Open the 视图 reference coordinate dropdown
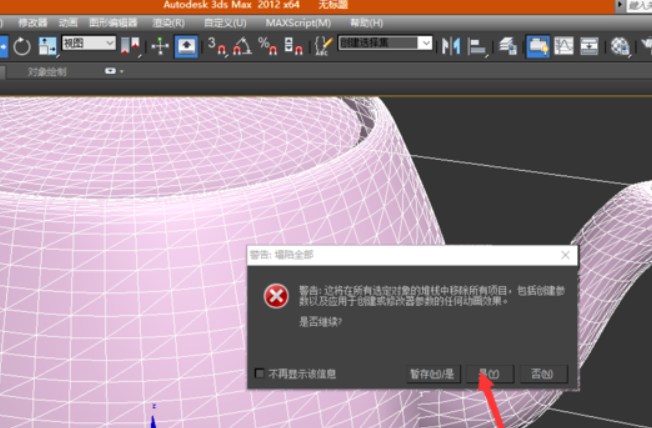 pos(89,44)
